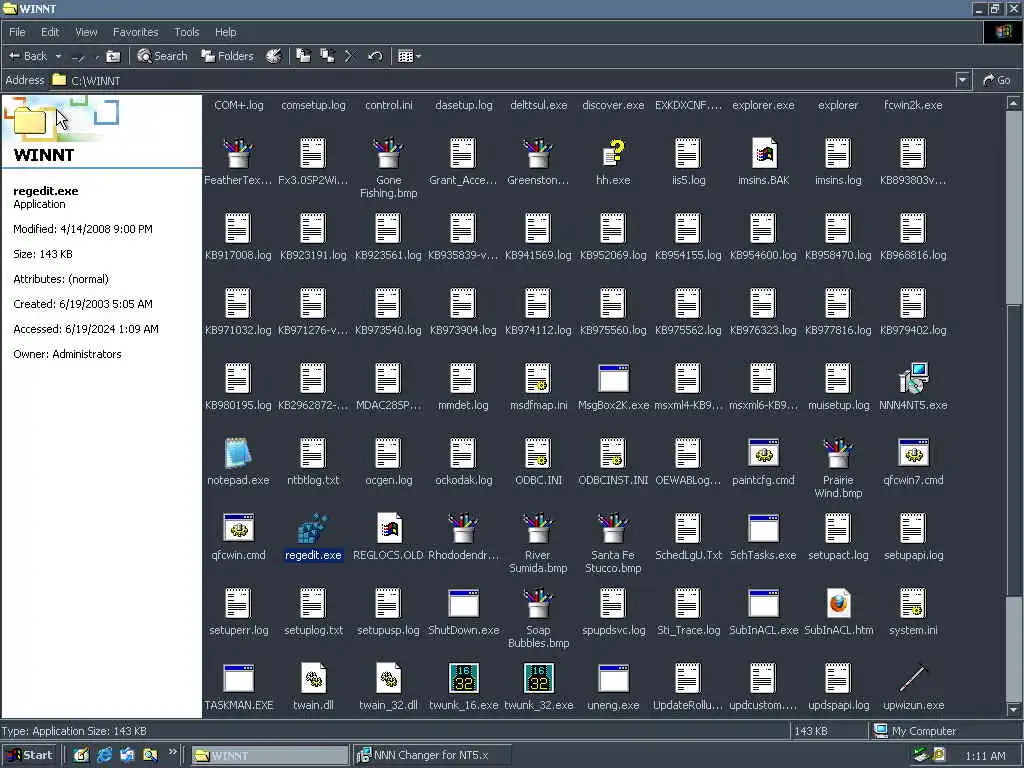Select the ODBC.INI file icon
The height and width of the screenshot is (768, 1024).
(538, 453)
